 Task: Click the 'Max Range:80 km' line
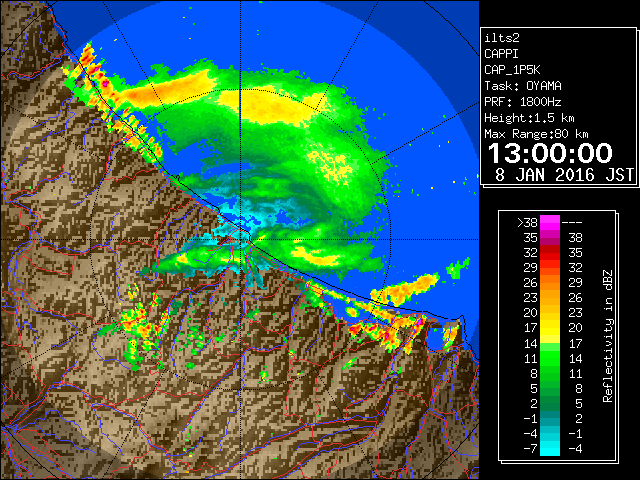pyautogui.click(x=536, y=134)
